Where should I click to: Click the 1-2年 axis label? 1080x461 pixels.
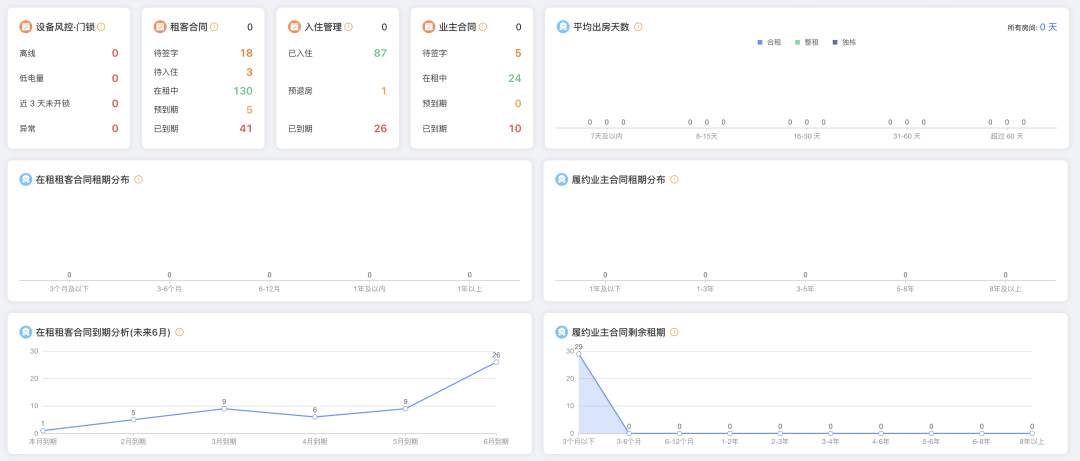729,442
